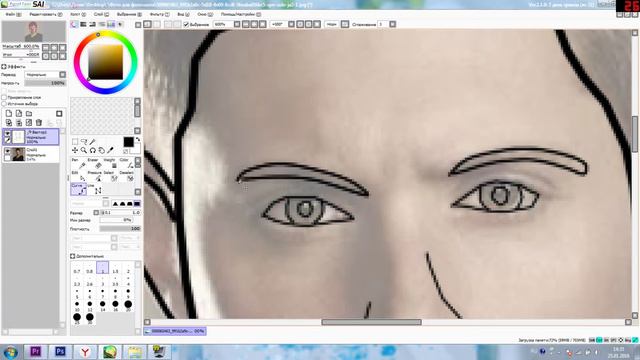The height and width of the screenshot is (360, 640).
Task: Pick the lasso selection tool
Action: click(84, 142)
